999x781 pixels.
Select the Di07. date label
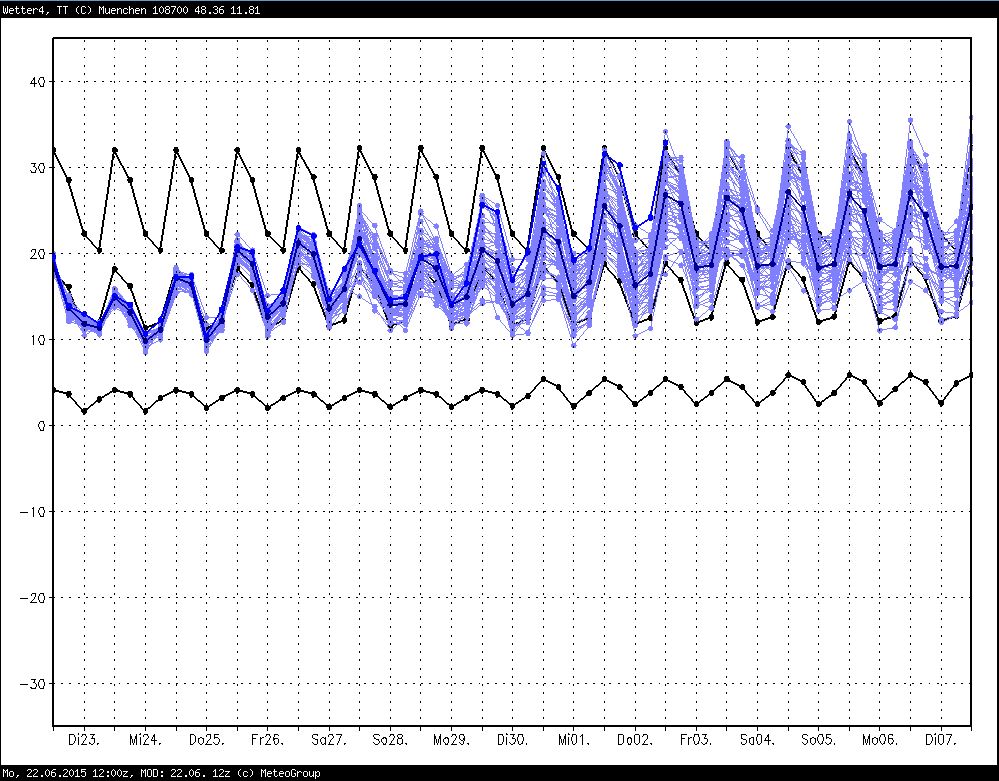[x=940, y=740]
